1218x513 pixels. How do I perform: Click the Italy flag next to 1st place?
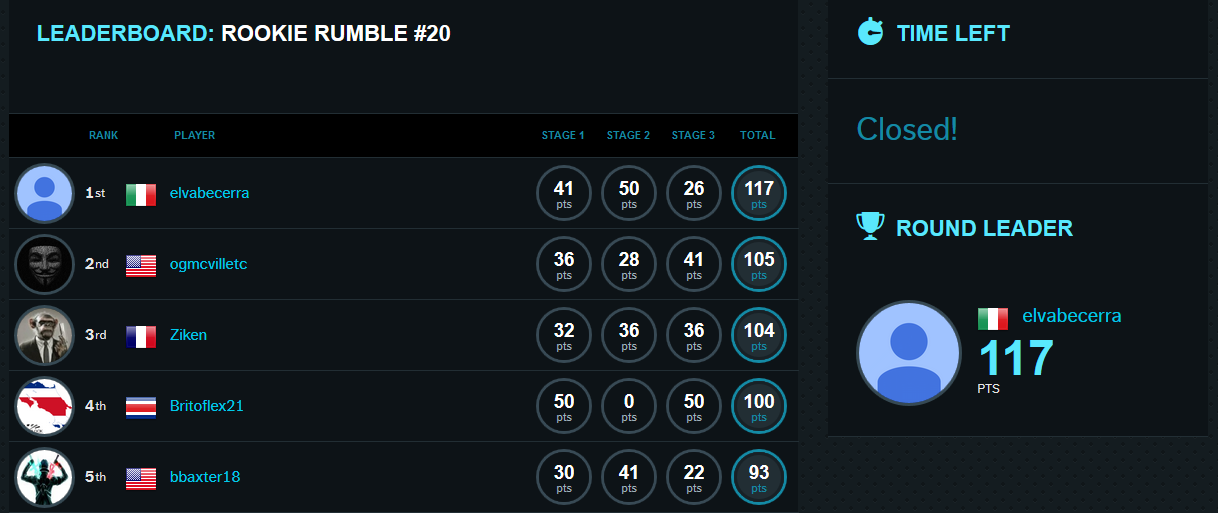141,194
